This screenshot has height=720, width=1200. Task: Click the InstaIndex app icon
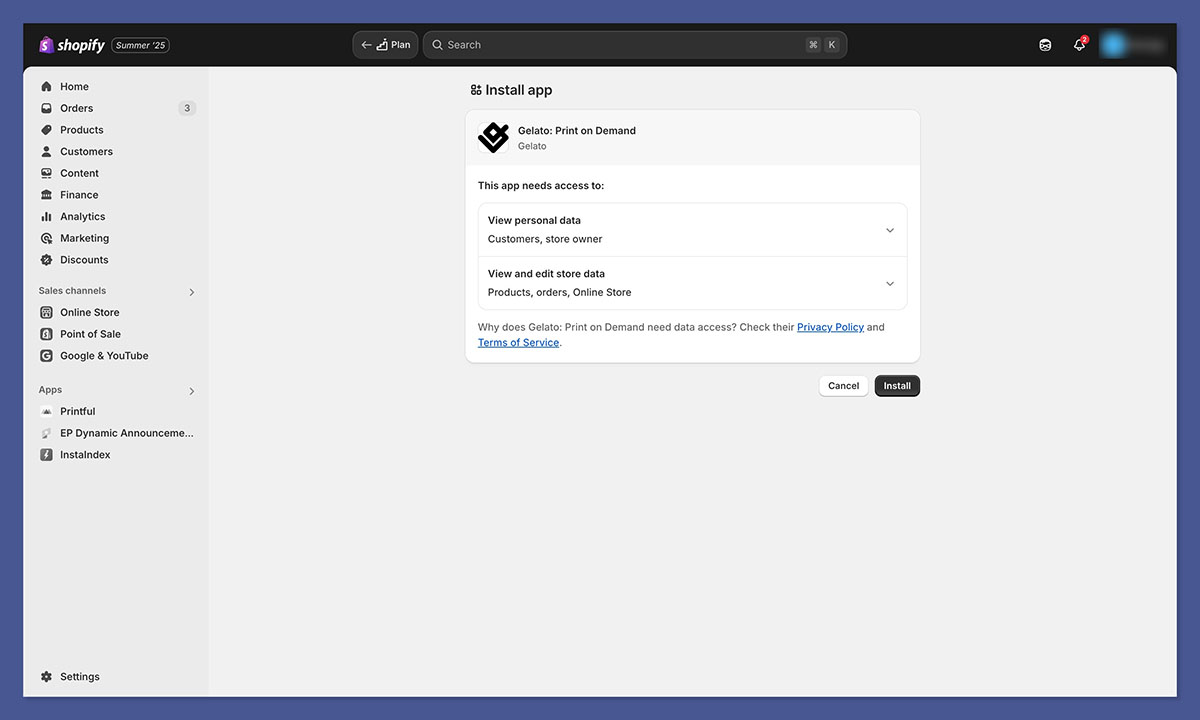pos(46,455)
